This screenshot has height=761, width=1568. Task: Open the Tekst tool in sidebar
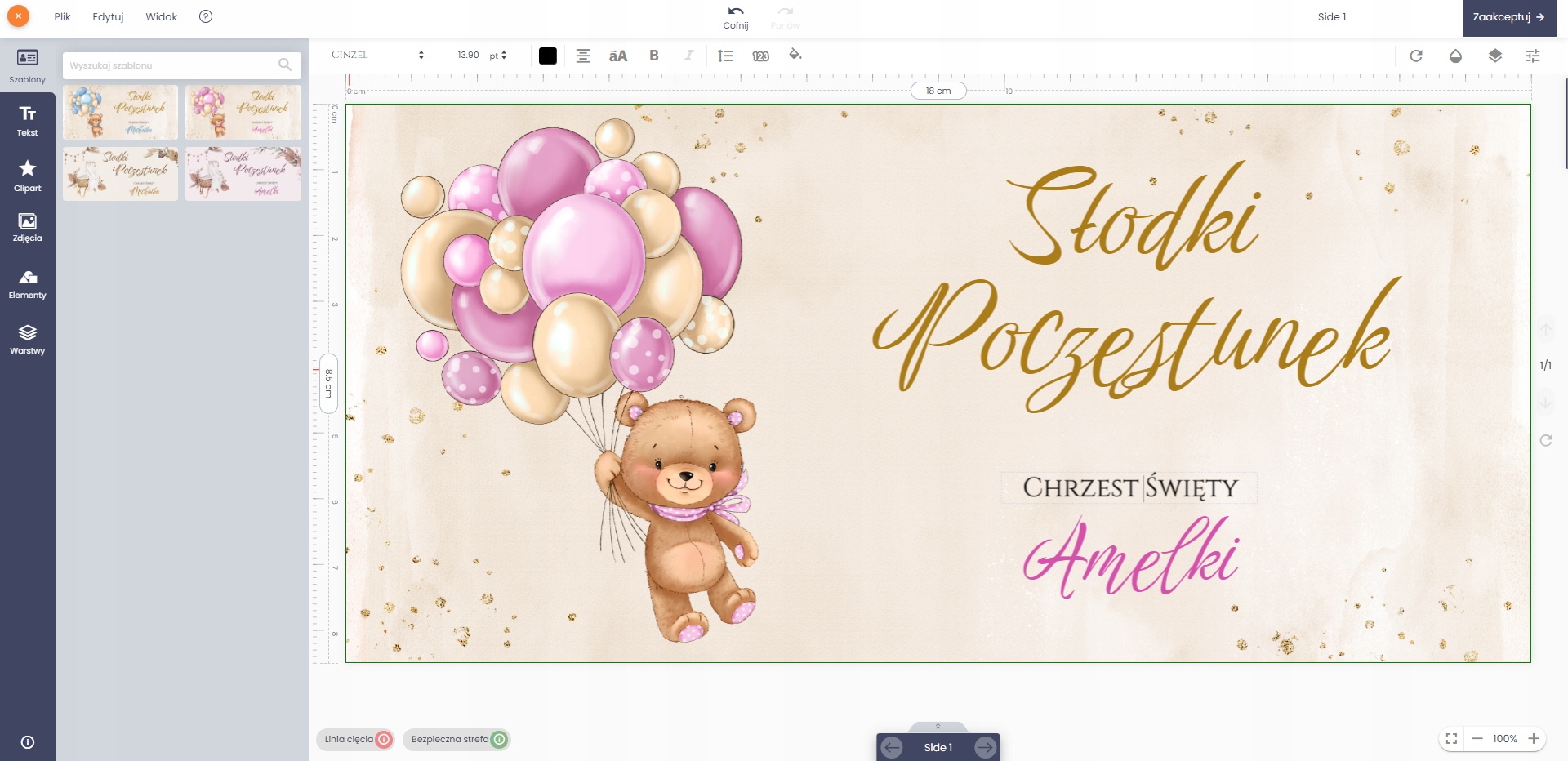(28, 120)
